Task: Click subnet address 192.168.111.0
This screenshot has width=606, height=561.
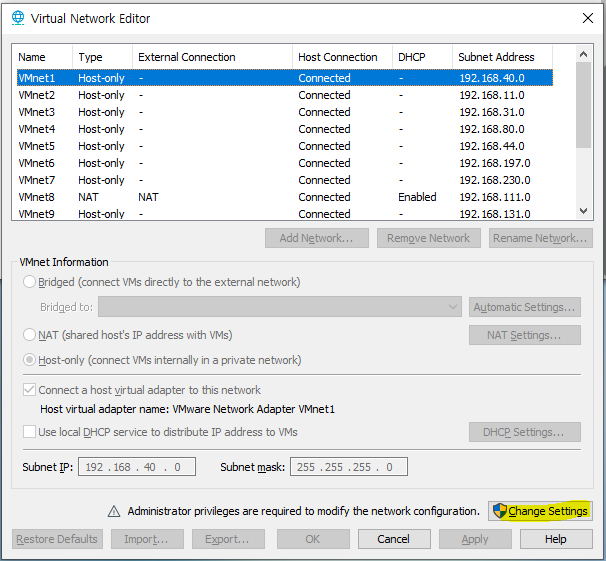Action: tap(495, 197)
